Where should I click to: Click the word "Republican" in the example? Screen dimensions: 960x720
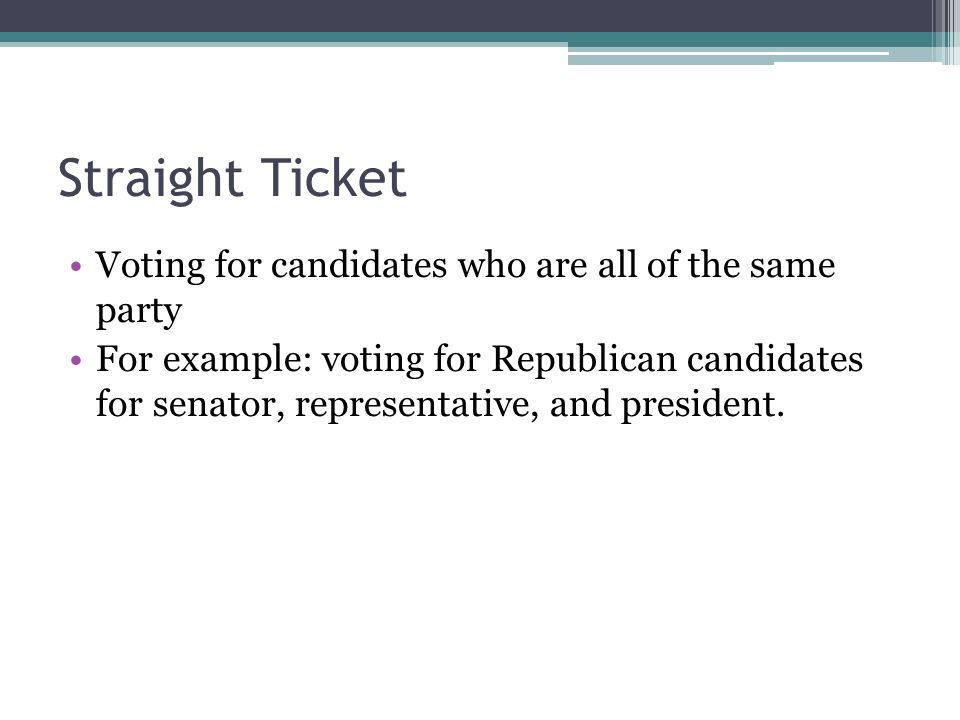point(583,359)
